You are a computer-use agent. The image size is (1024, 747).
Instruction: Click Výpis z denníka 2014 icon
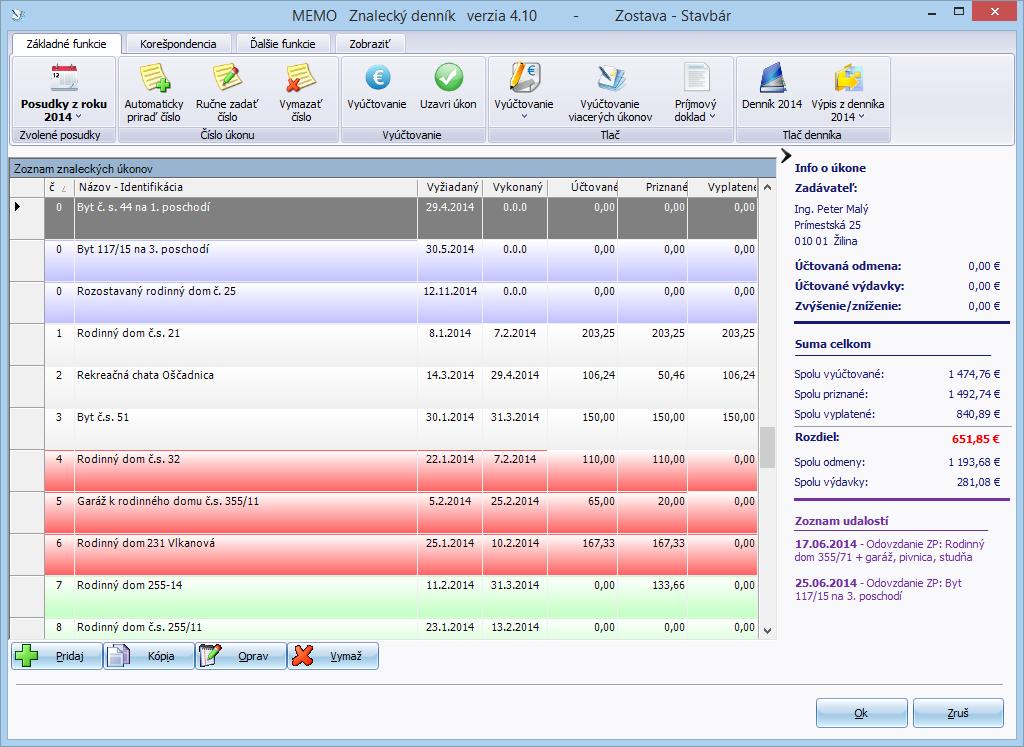click(x=848, y=78)
